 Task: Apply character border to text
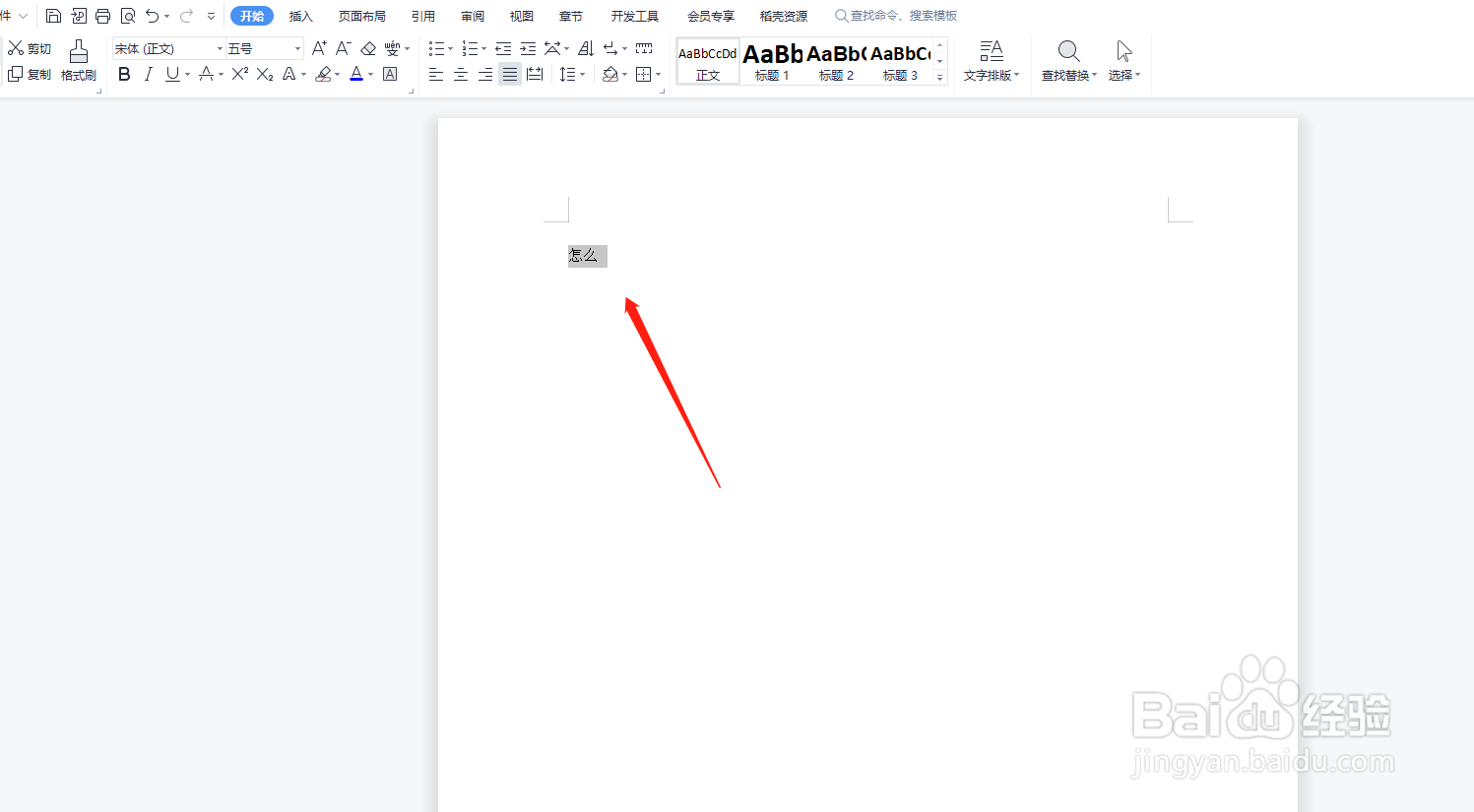tap(390, 74)
